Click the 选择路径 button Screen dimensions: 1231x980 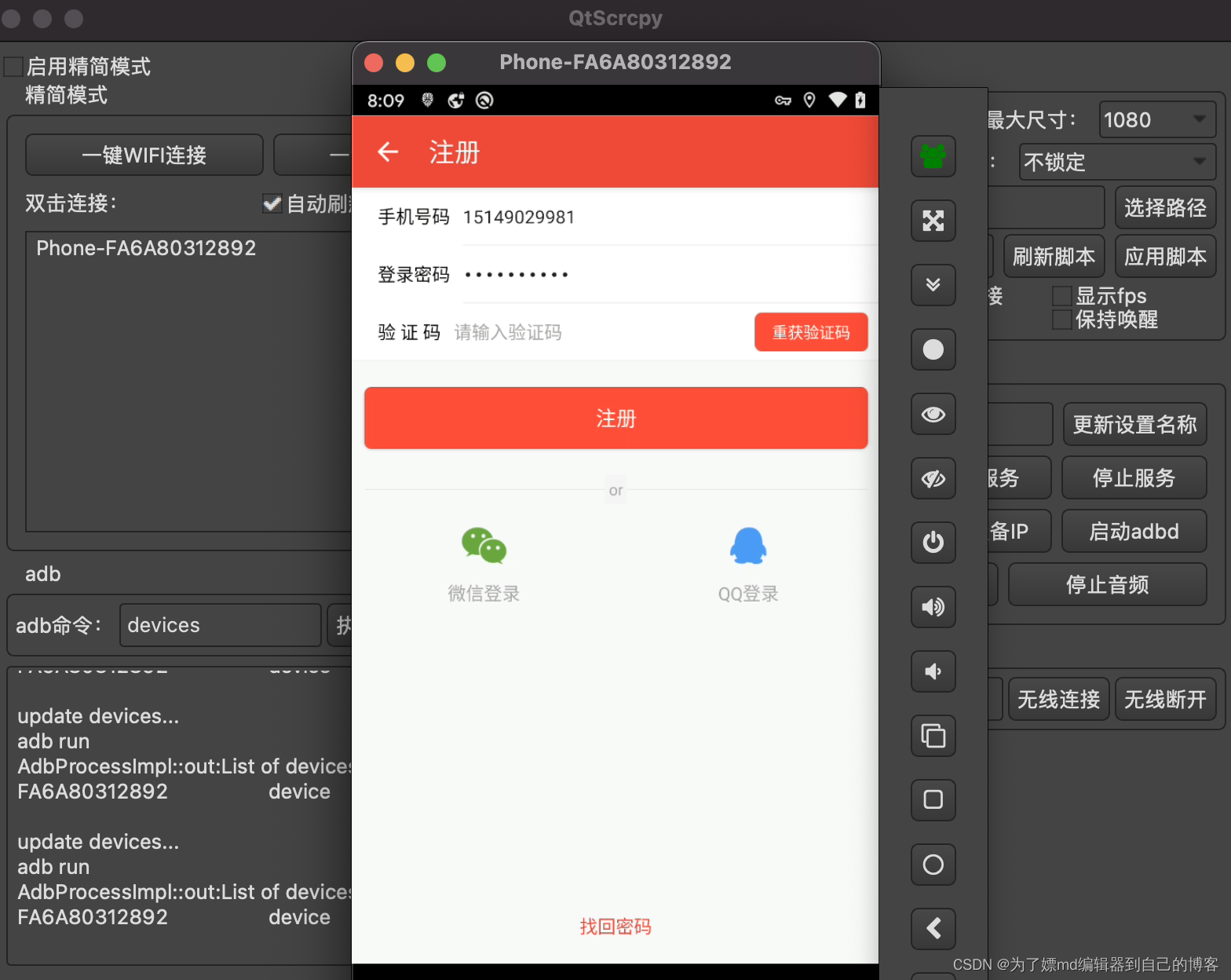click(1165, 207)
